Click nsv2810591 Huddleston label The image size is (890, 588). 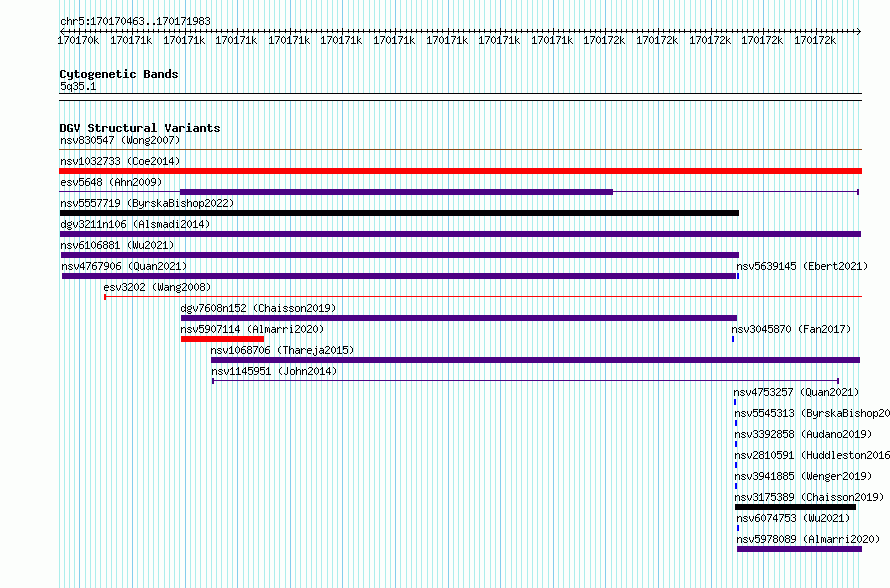[812, 455]
